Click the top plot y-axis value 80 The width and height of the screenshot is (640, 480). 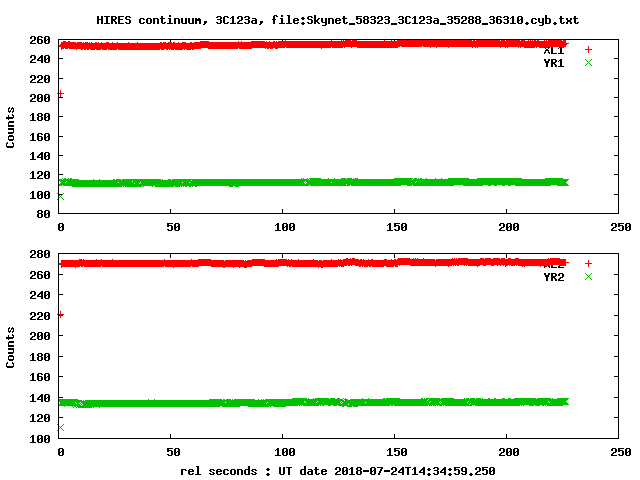[x=43, y=213]
